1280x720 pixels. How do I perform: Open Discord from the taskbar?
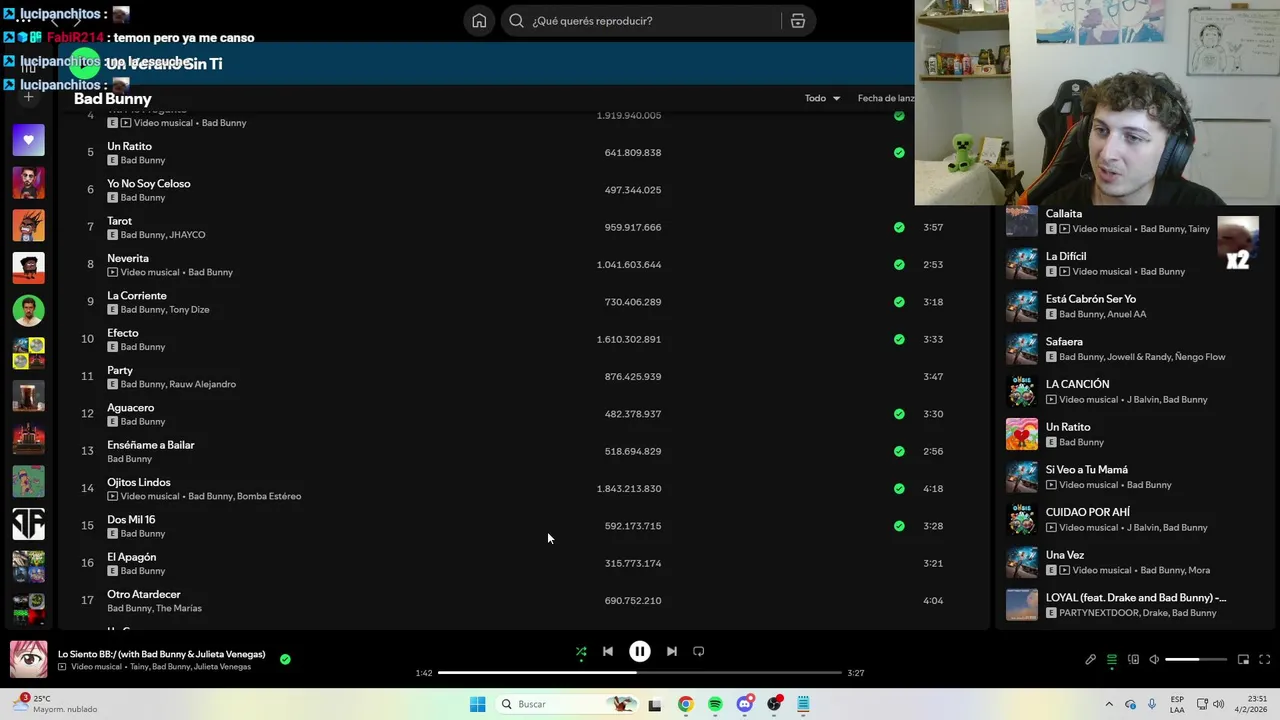coord(744,704)
